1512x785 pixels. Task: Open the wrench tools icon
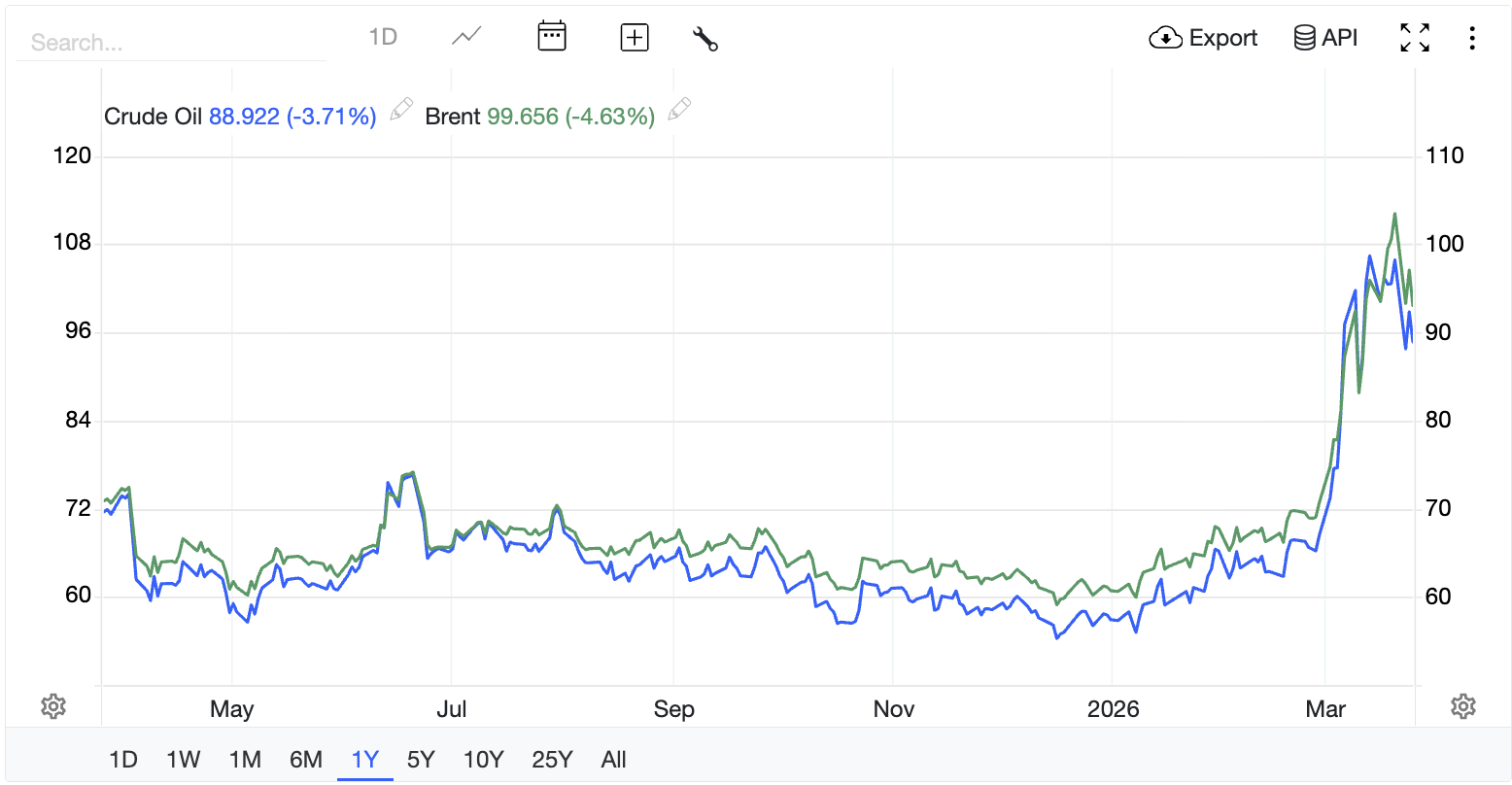[704, 39]
